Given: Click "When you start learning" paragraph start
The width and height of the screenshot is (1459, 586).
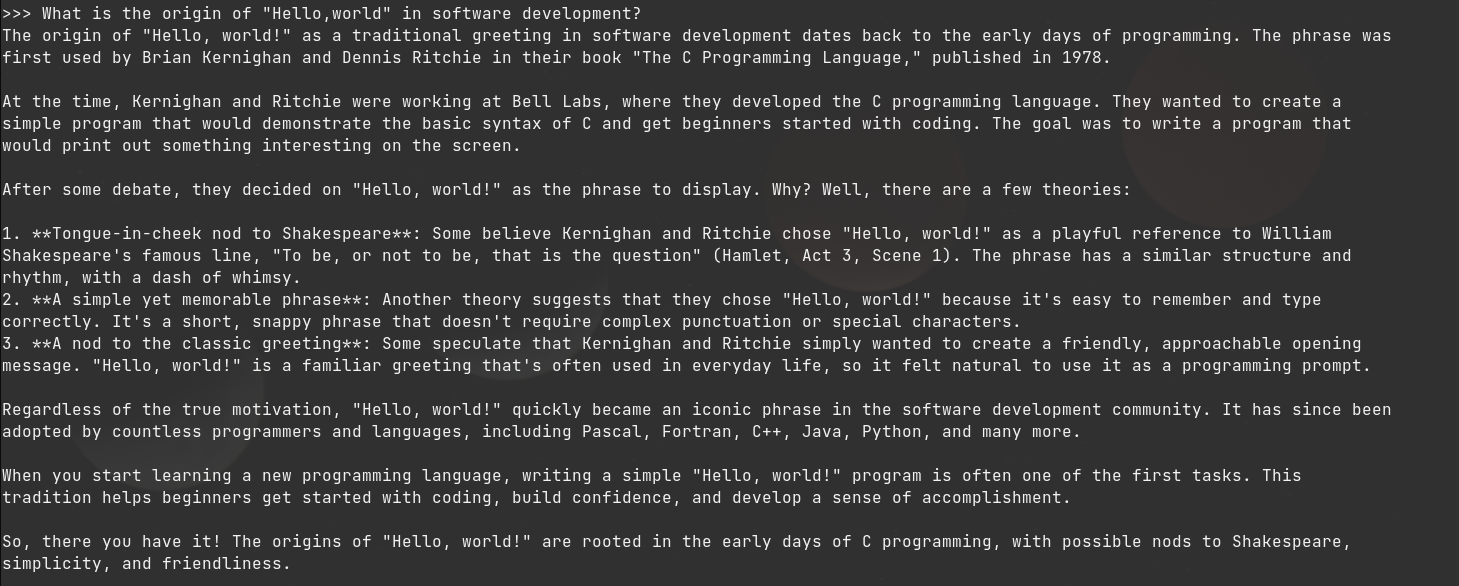Looking at the screenshot, I should pos(117,476).
